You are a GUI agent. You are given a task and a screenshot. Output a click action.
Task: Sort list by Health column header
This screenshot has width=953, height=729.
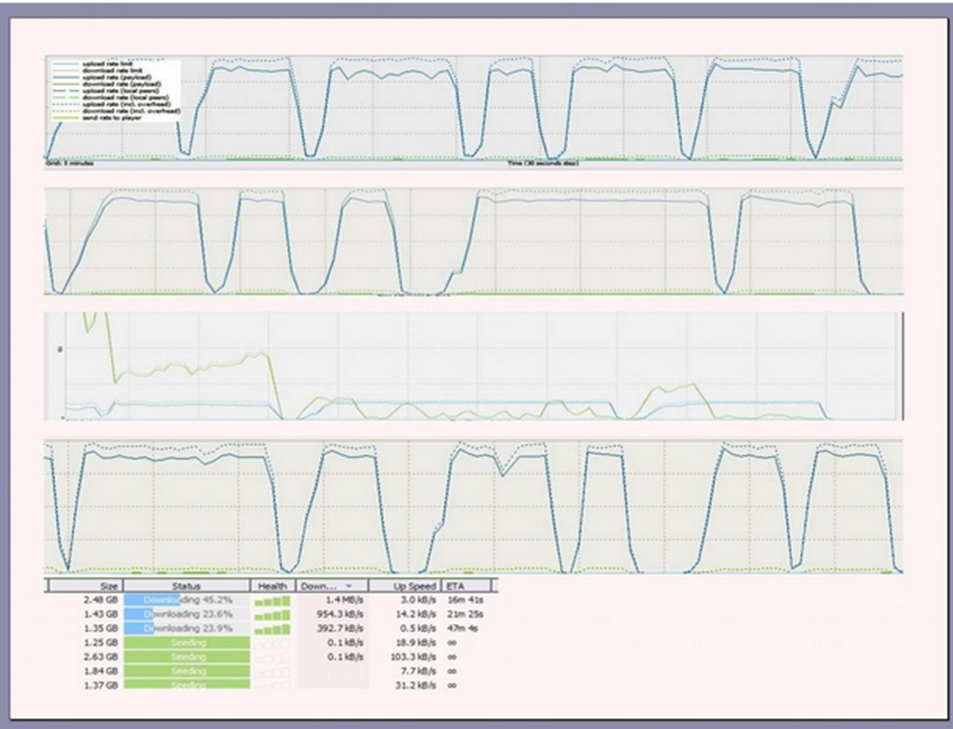point(272,586)
